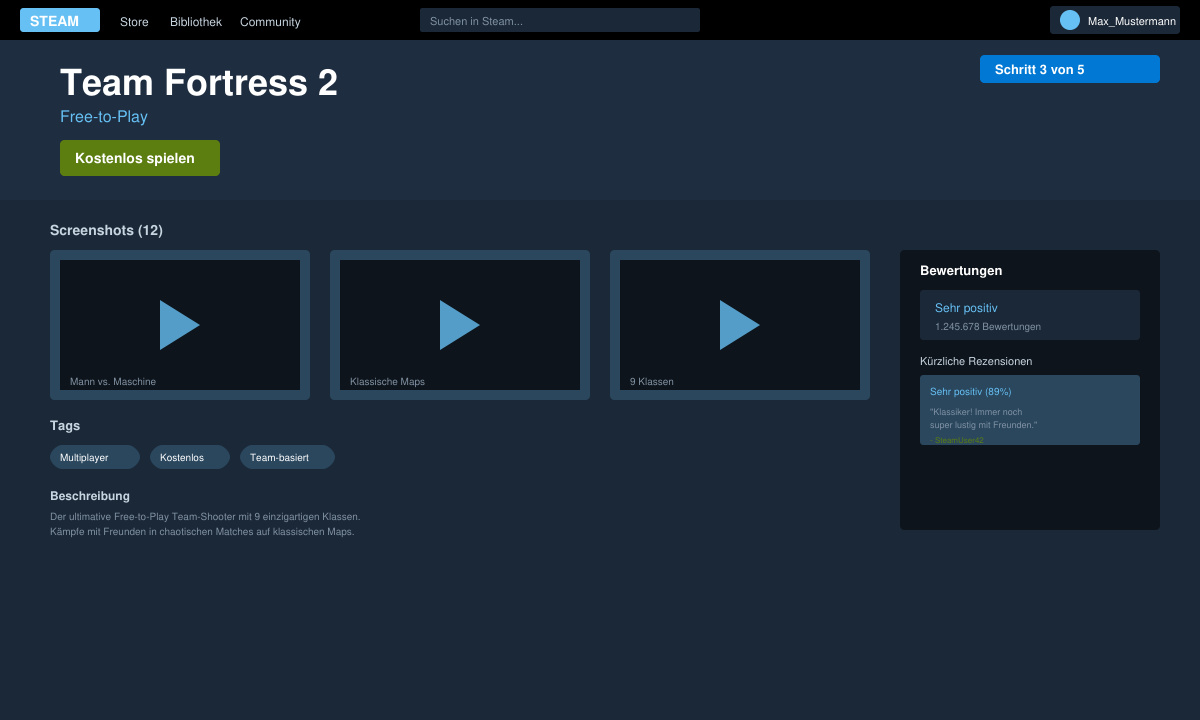This screenshot has width=1200, height=720.
Task: Click the 'Kürzliche Rezensionen' heading
Action: [976, 361]
